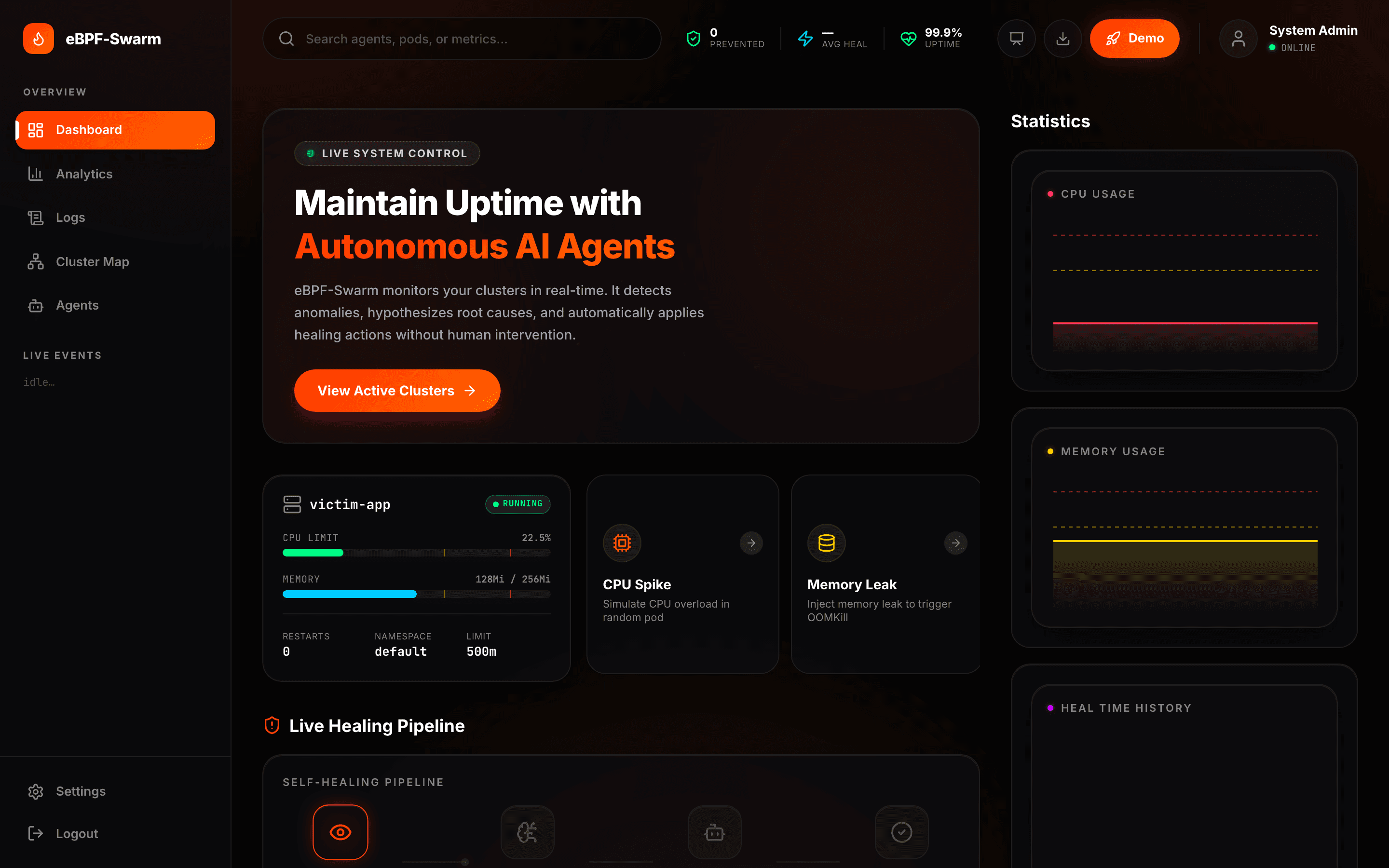Click the MEMORY progress bar
1389x868 pixels.
(x=416, y=594)
